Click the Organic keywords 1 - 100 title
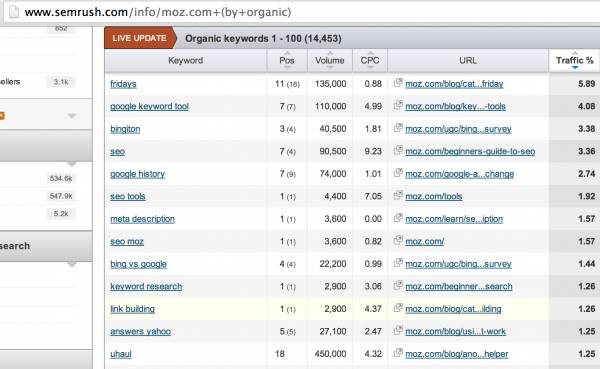 263,39
